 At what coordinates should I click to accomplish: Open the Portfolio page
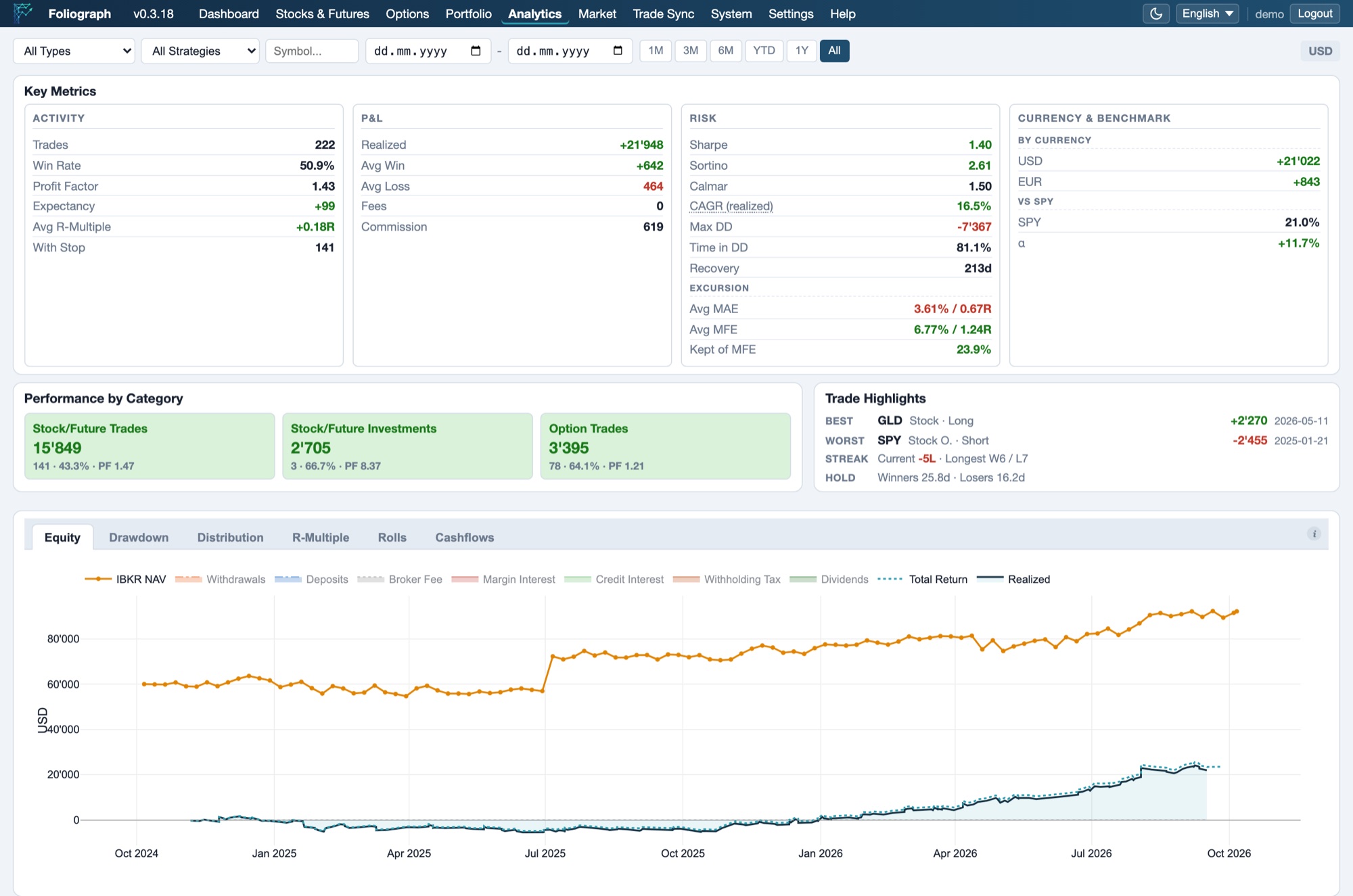pyautogui.click(x=468, y=14)
